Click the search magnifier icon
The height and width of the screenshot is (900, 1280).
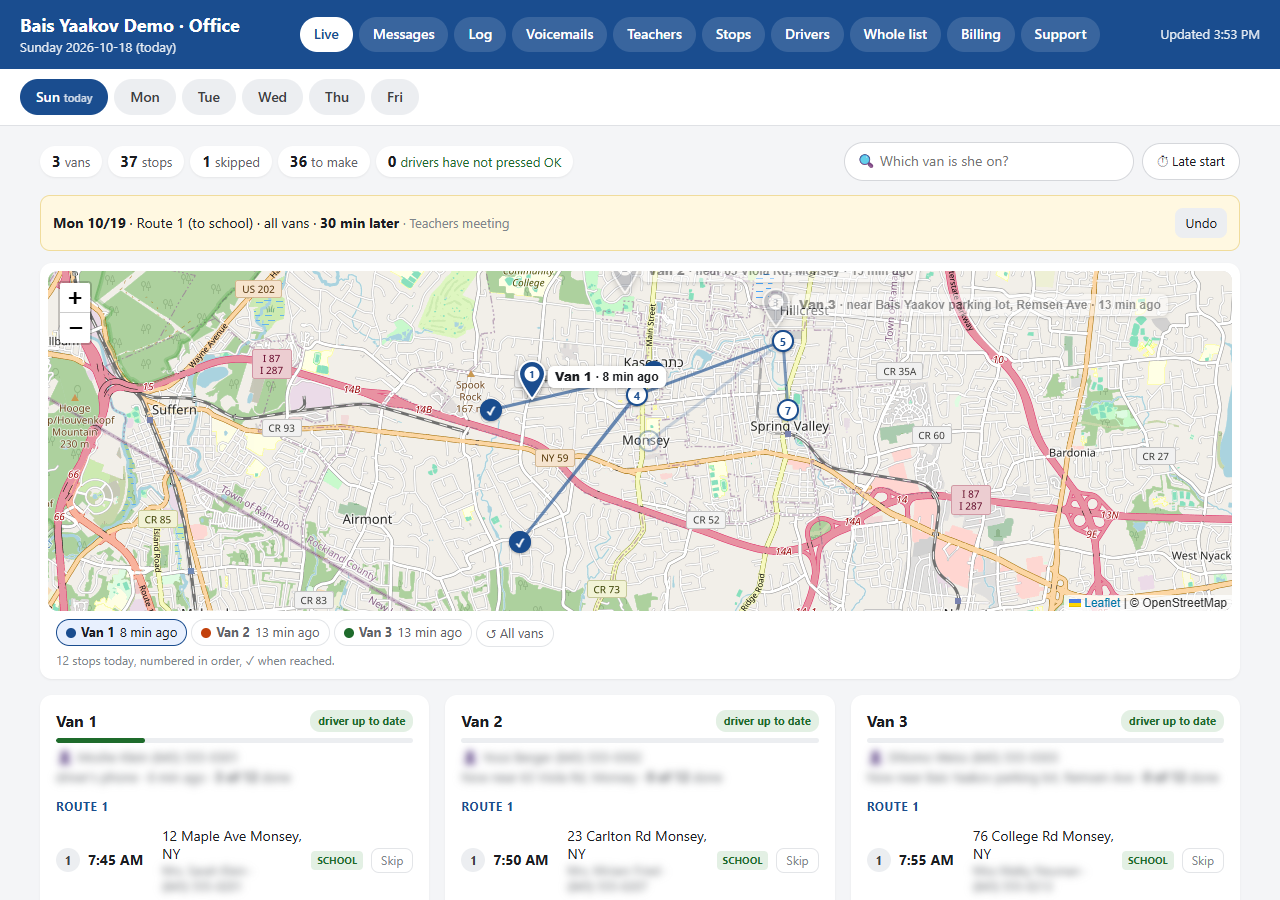(866, 161)
